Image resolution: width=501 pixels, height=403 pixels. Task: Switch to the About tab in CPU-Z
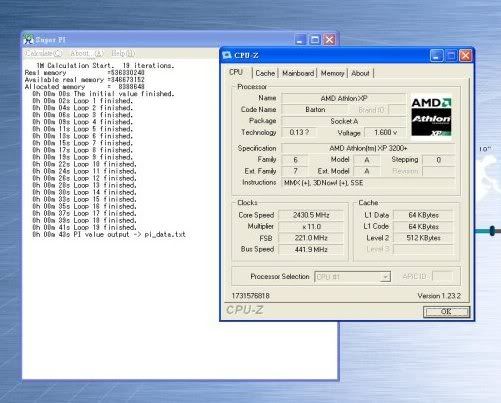pos(360,73)
